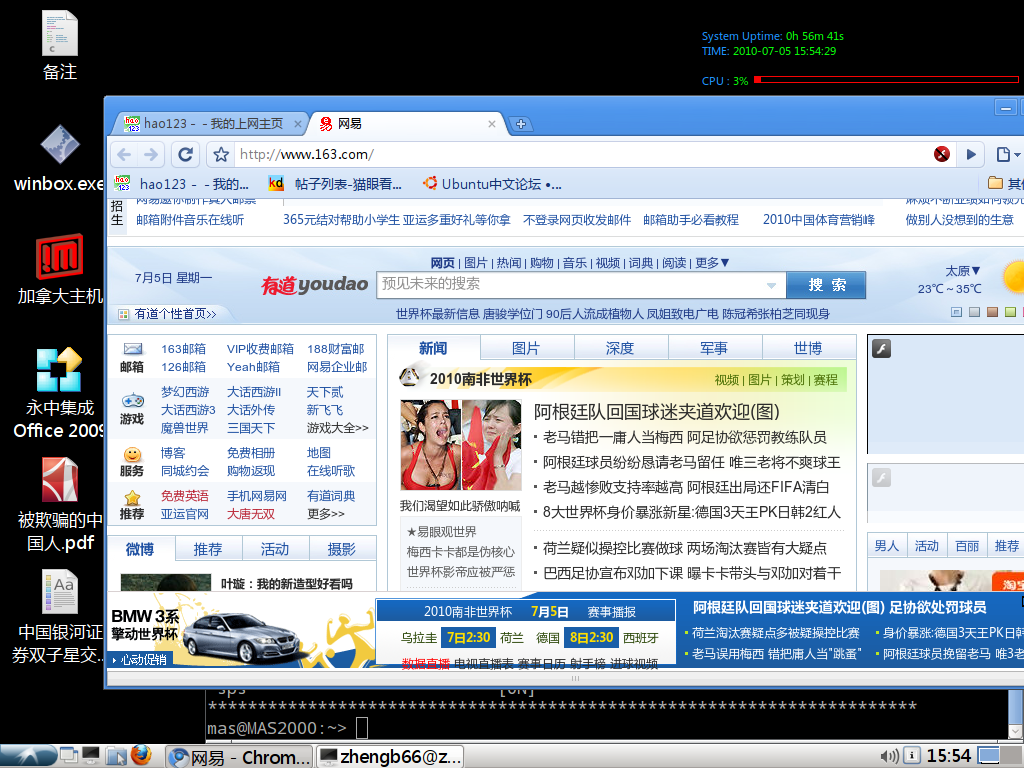1024x768 pixels.
Task: Open the Ubuntu中文论坛 bookmark
Action: click(x=492, y=184)
